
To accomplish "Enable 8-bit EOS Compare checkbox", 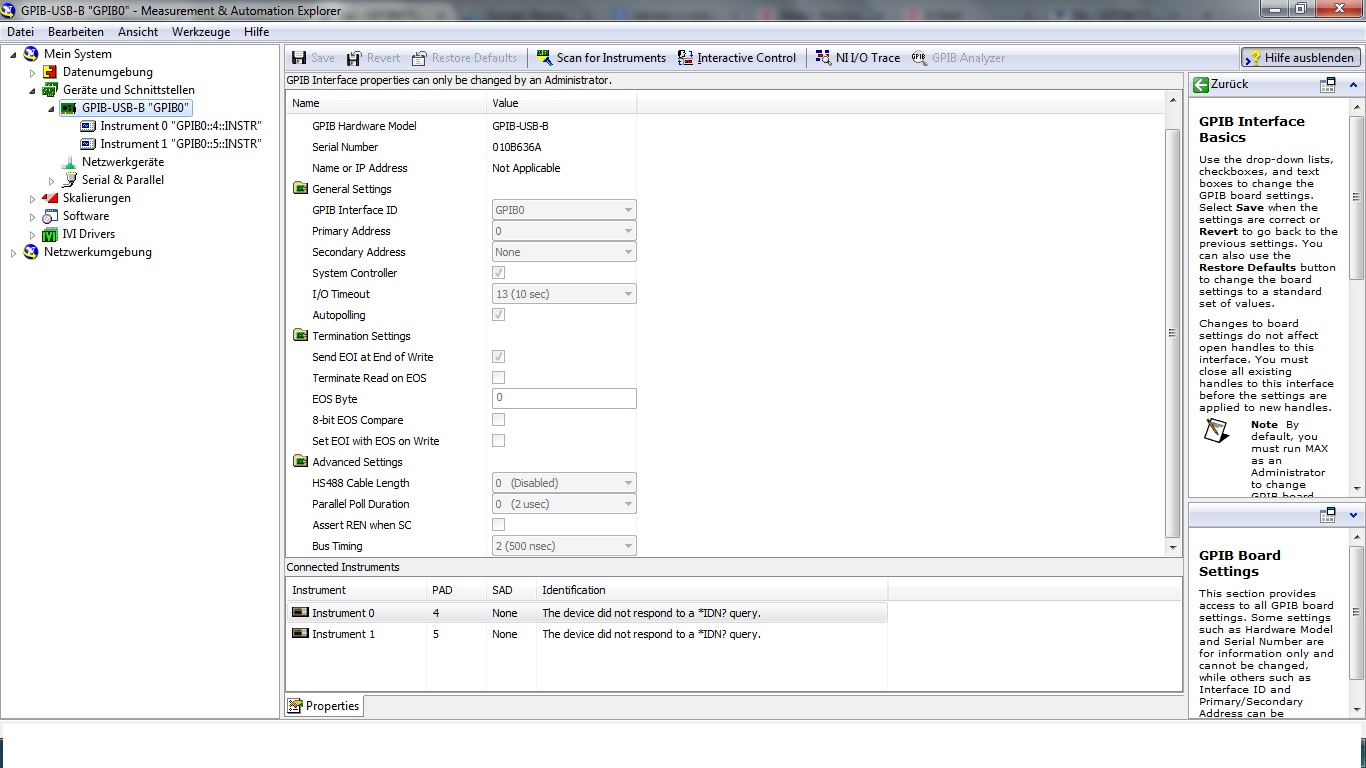I will point(498,420).
